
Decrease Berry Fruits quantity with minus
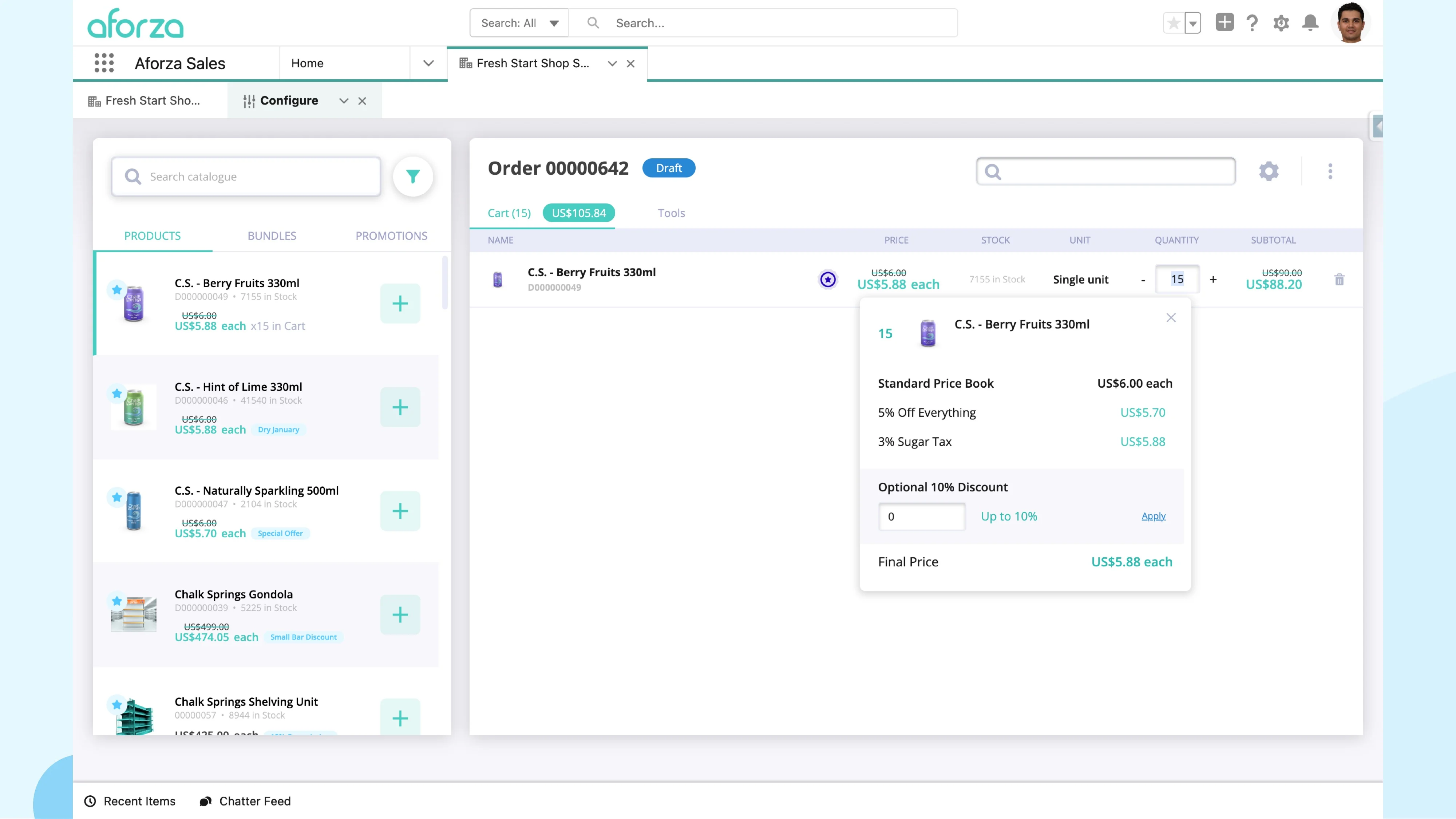point(1143,280)
